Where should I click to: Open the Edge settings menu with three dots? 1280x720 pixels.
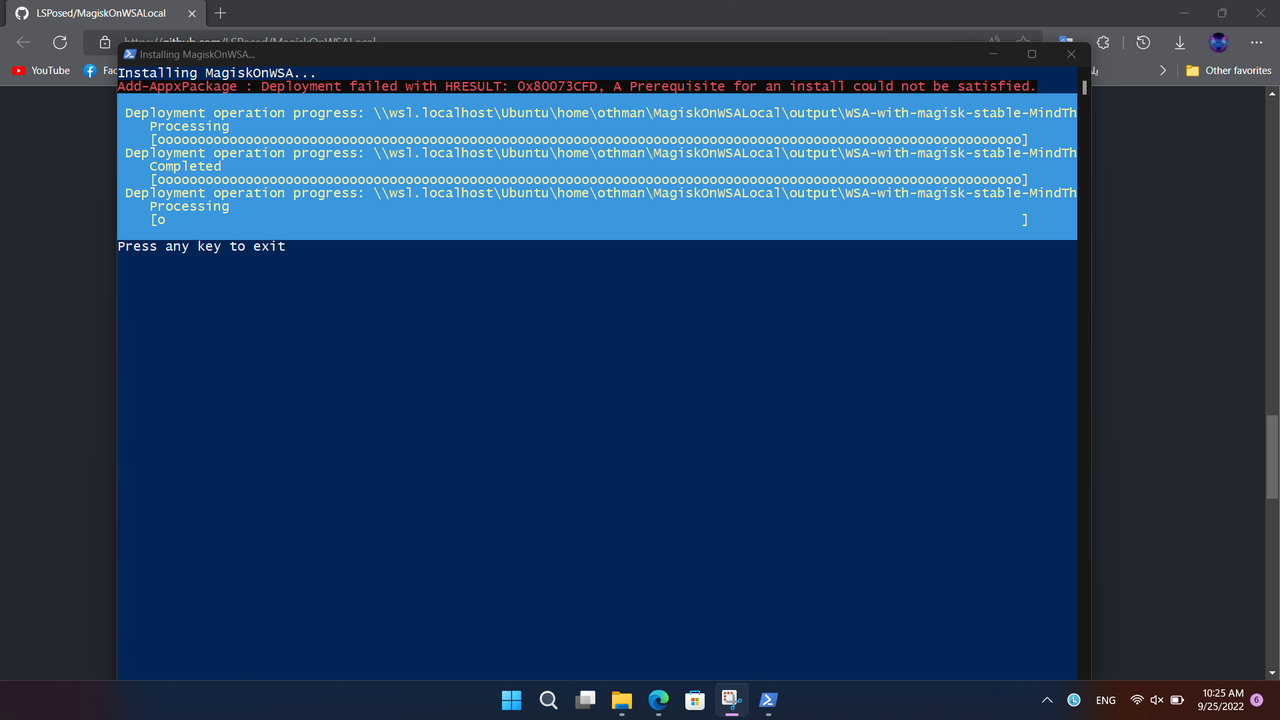pos(1257,42)
